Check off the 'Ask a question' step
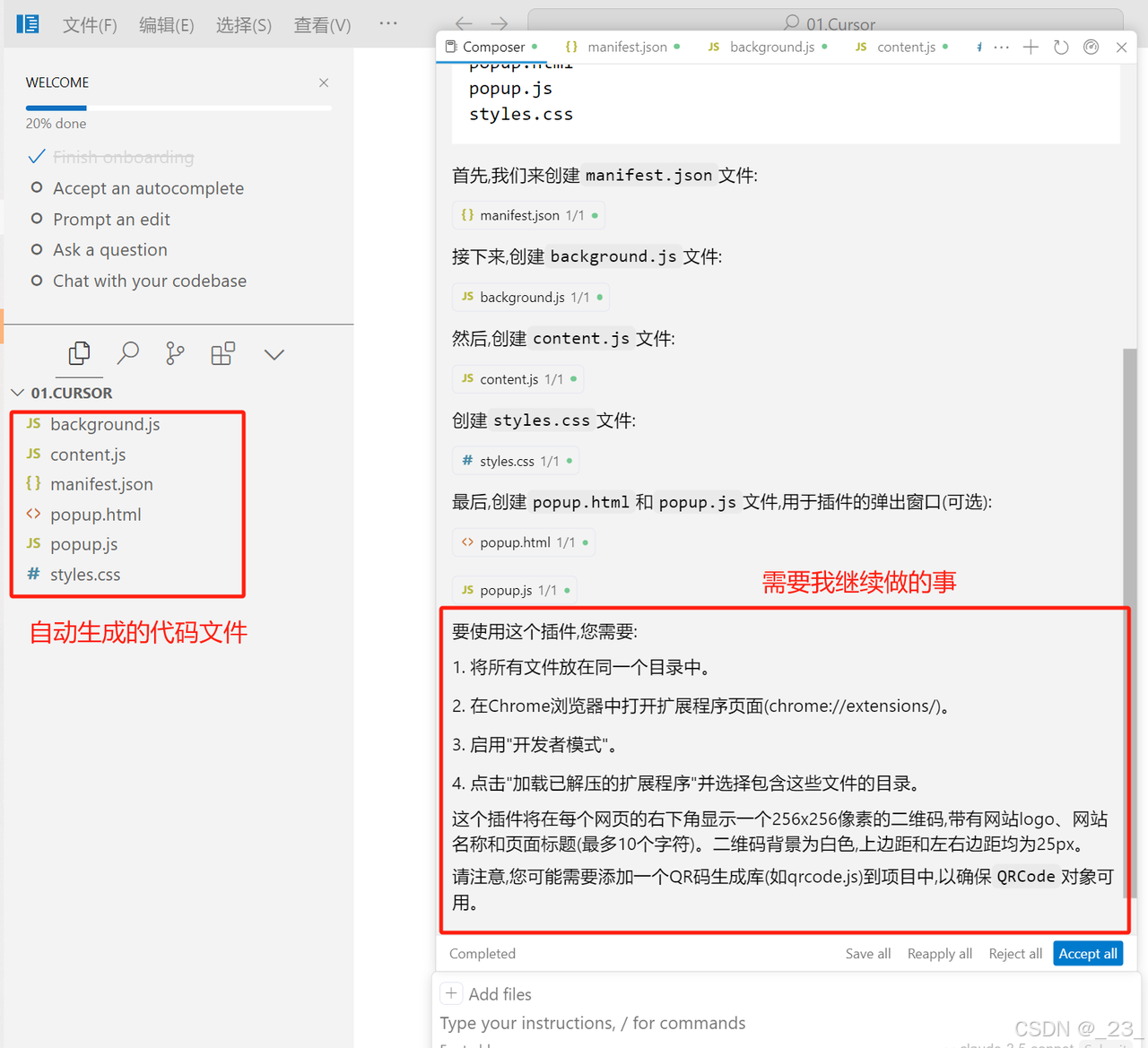 pyautogui.click(x=36, y=250)
